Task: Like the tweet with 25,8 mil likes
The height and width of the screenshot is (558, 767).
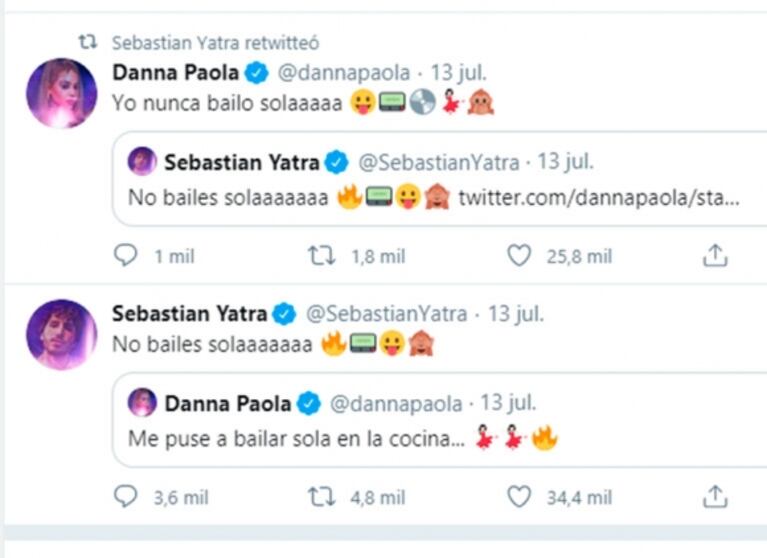Action: (x=519, y=257)
